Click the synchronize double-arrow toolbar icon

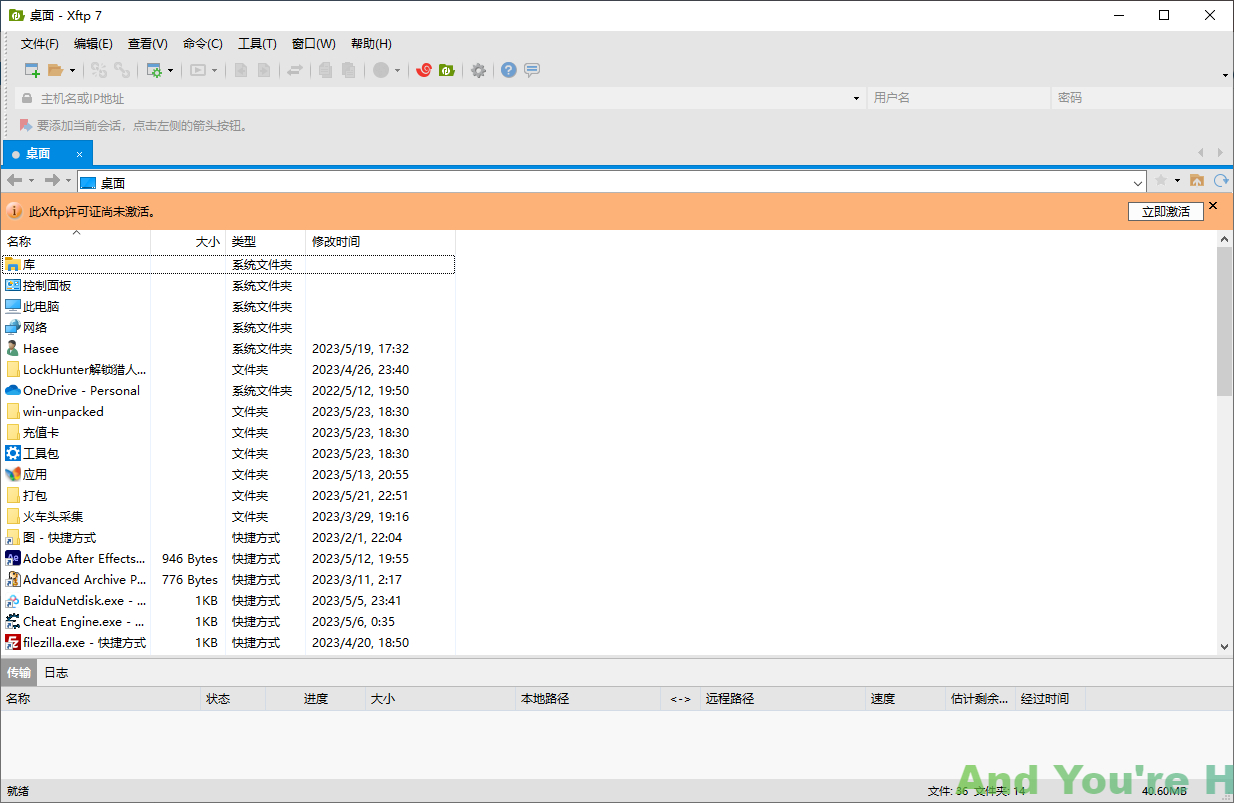(295, 70)
